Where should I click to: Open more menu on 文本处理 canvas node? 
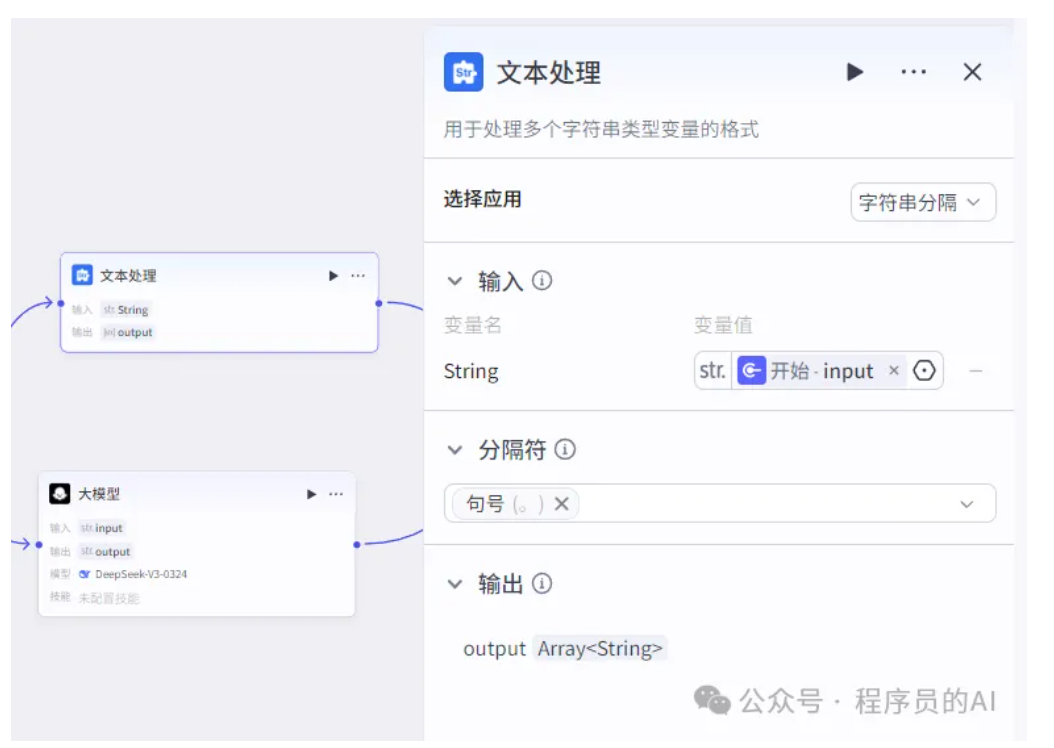(x=358, y=276)
